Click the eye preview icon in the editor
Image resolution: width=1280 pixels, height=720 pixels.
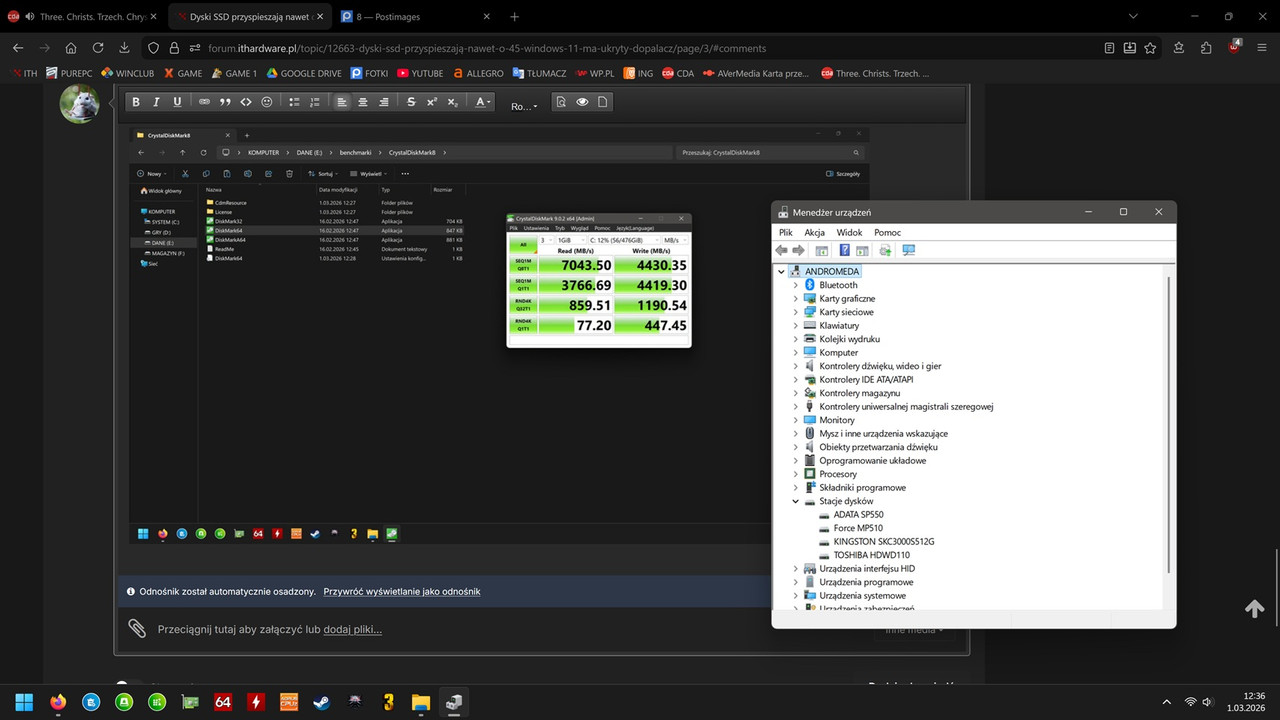582,102
